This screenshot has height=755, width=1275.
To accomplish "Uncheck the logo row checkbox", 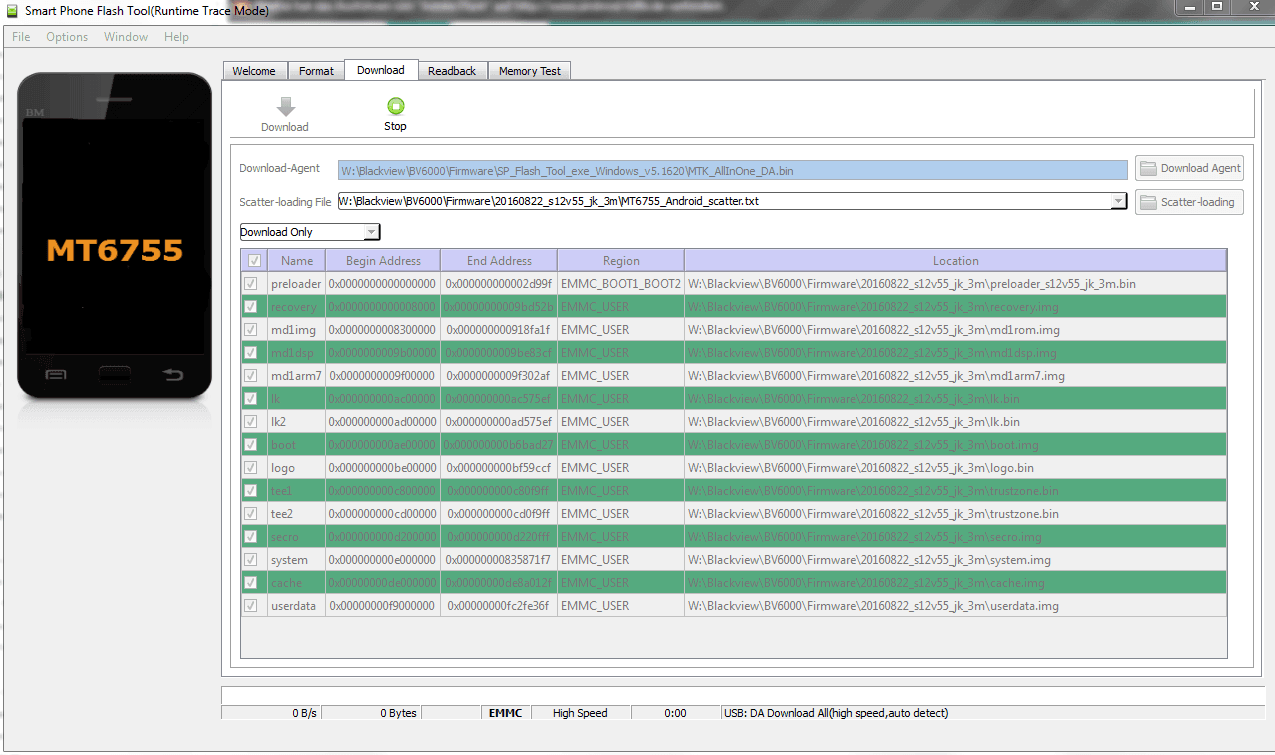I will 250,468.
